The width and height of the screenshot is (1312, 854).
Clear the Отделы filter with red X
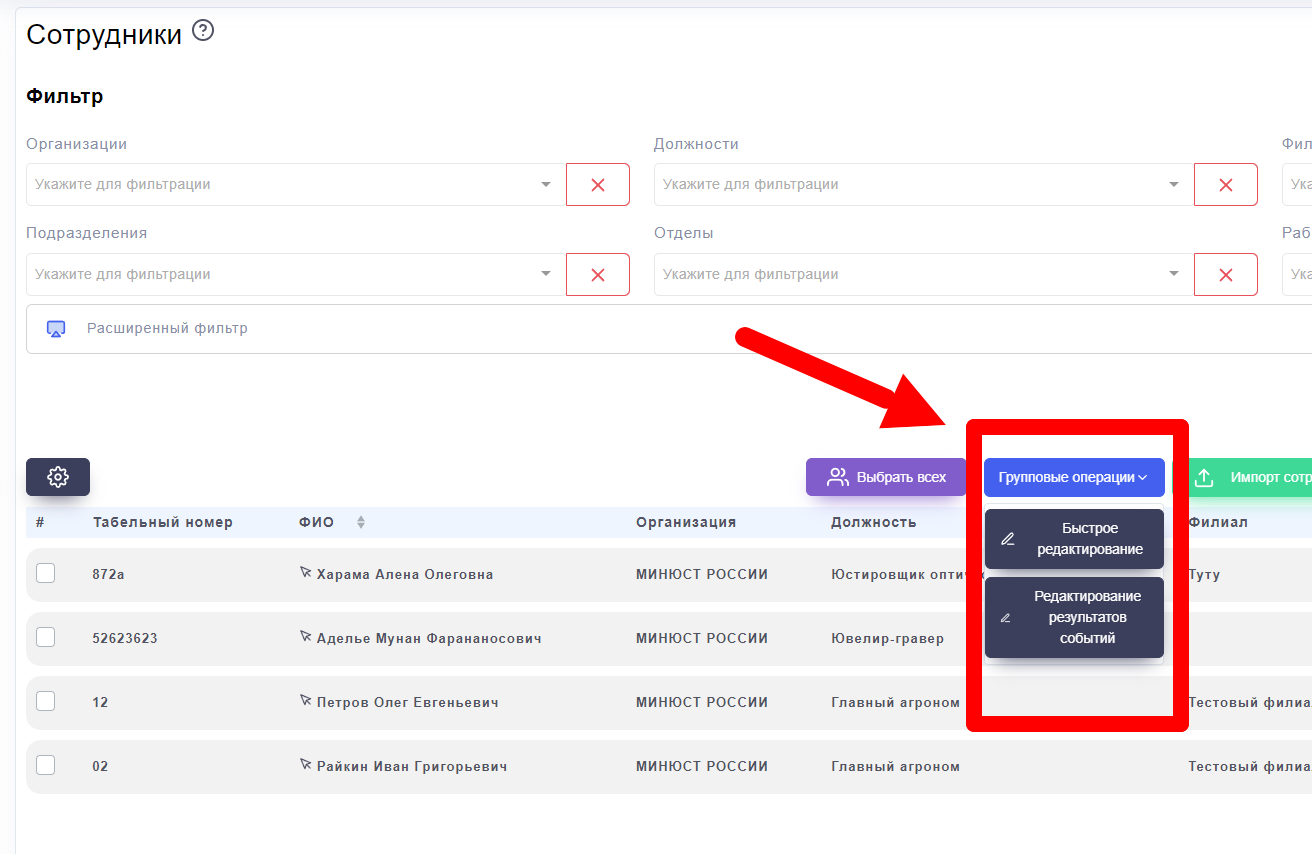click(1225, 275)
